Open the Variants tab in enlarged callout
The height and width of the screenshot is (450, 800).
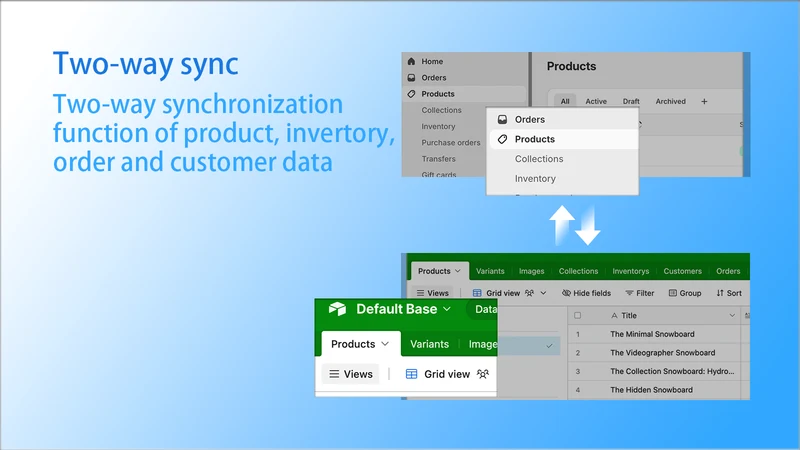[430, 344]
